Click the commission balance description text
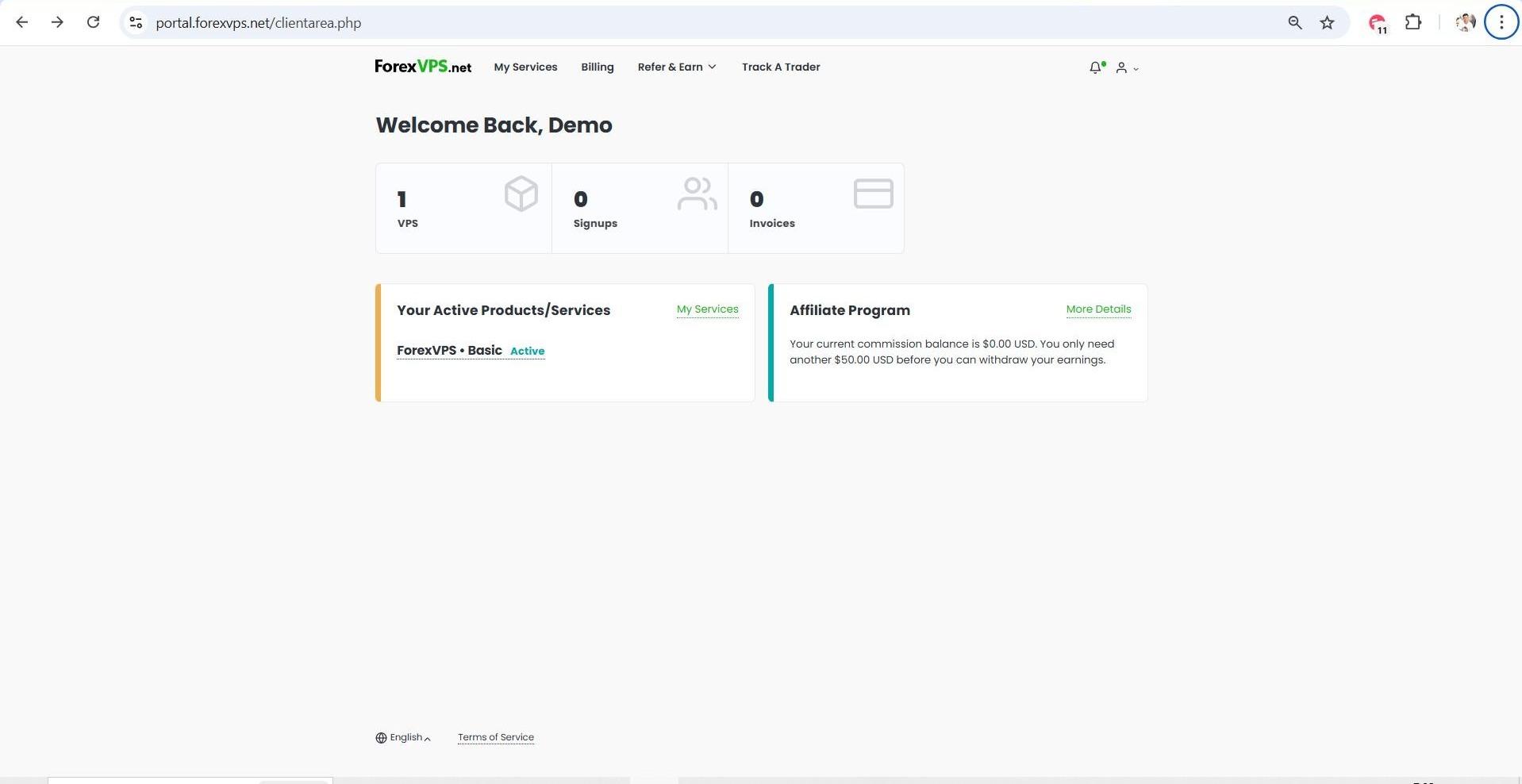1522x784 pixels. click(951, 352)
